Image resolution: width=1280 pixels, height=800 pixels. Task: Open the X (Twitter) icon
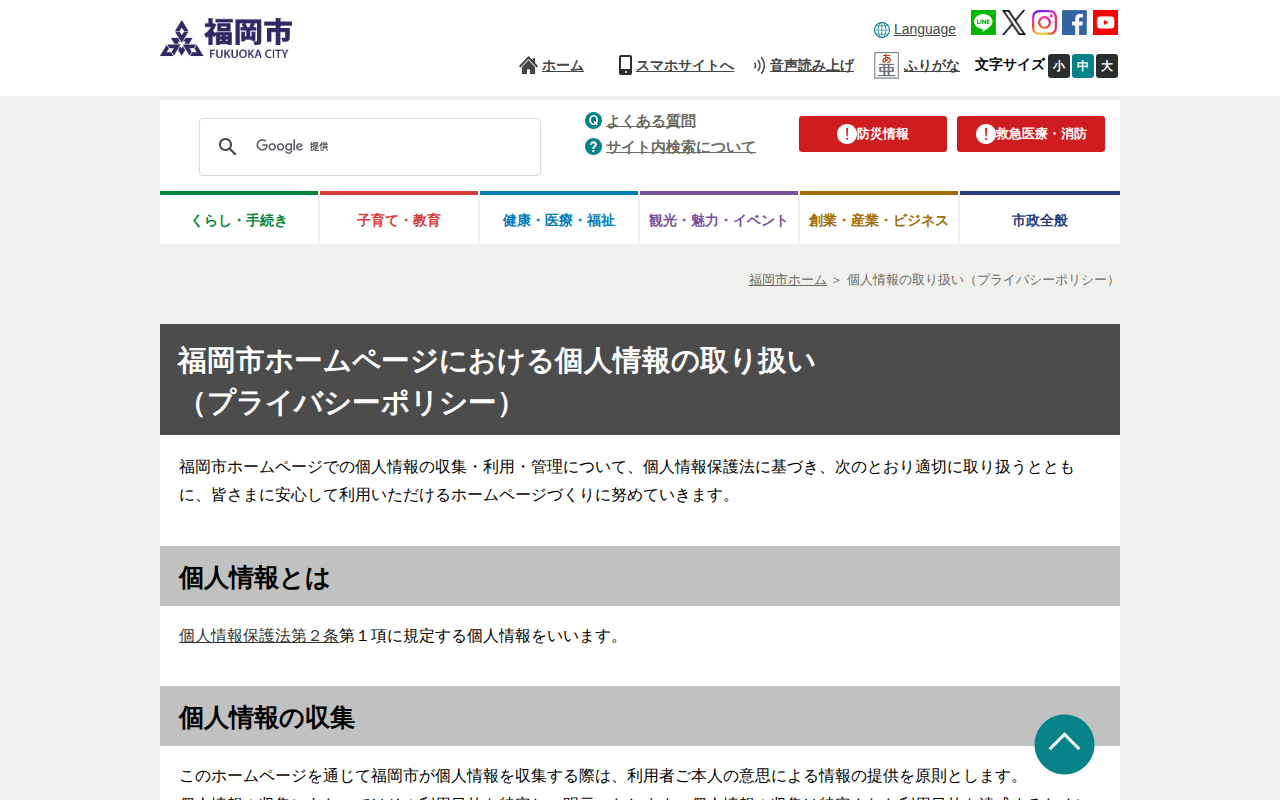click(1014, 22)
